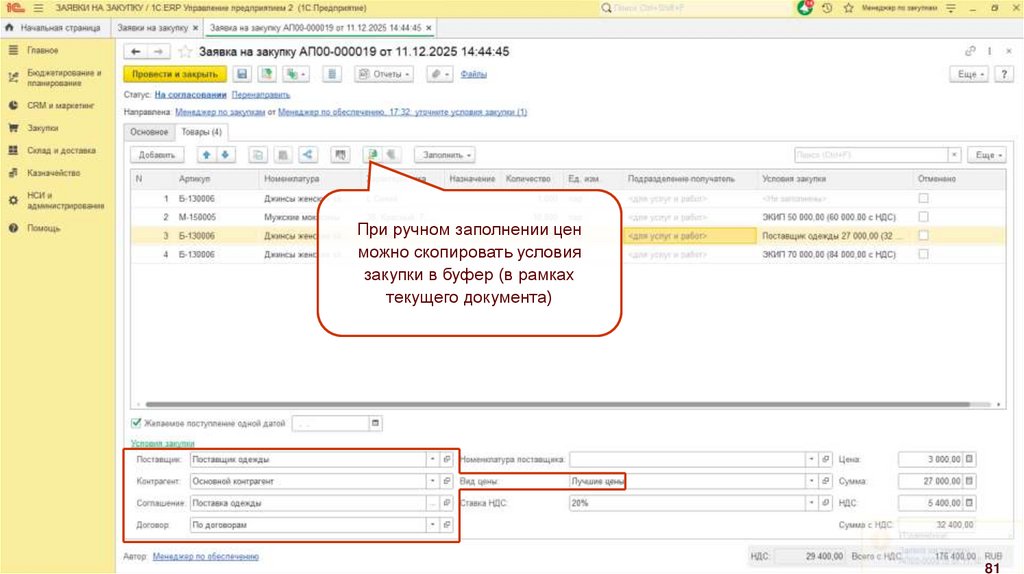The image size is (1024, 574).
Task: Toggle Отменено checkbox in row 2
Action: pos(923,217)
